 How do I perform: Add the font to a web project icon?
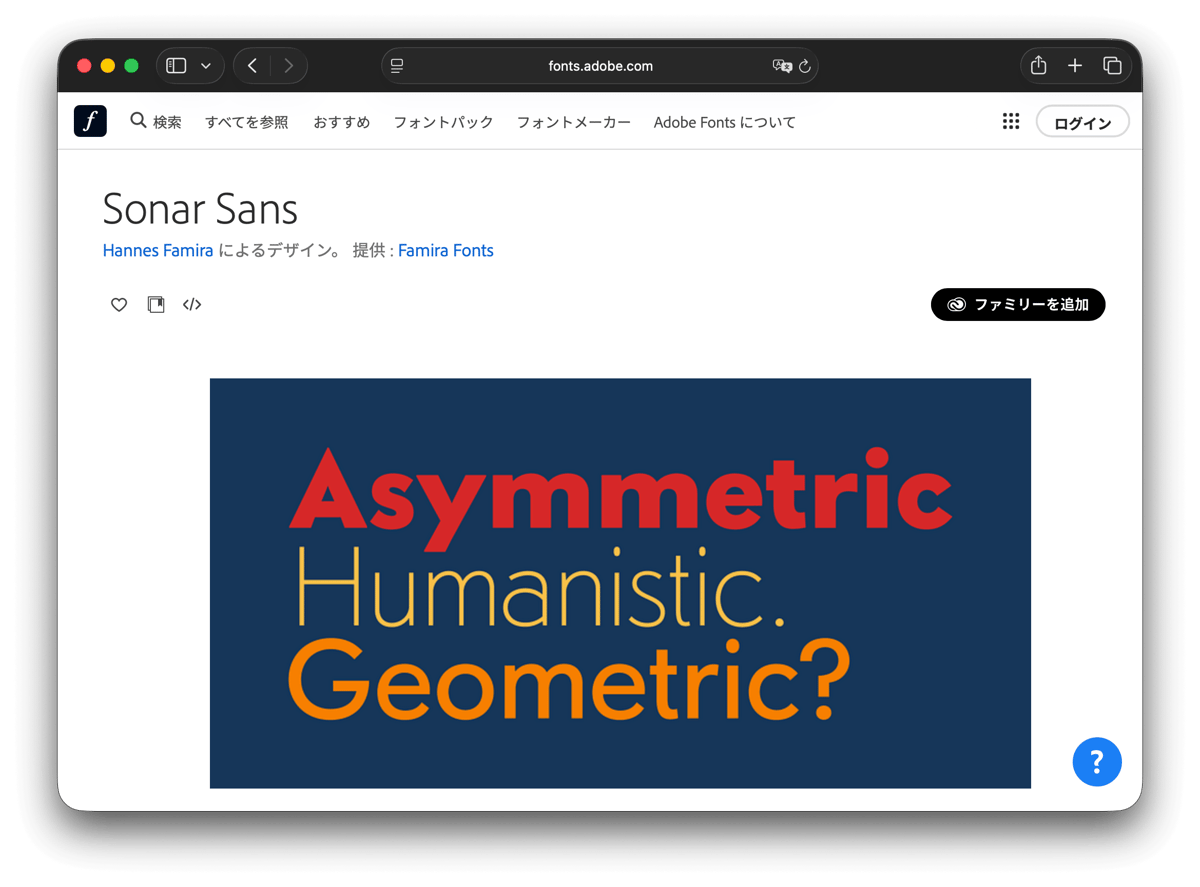156,304
